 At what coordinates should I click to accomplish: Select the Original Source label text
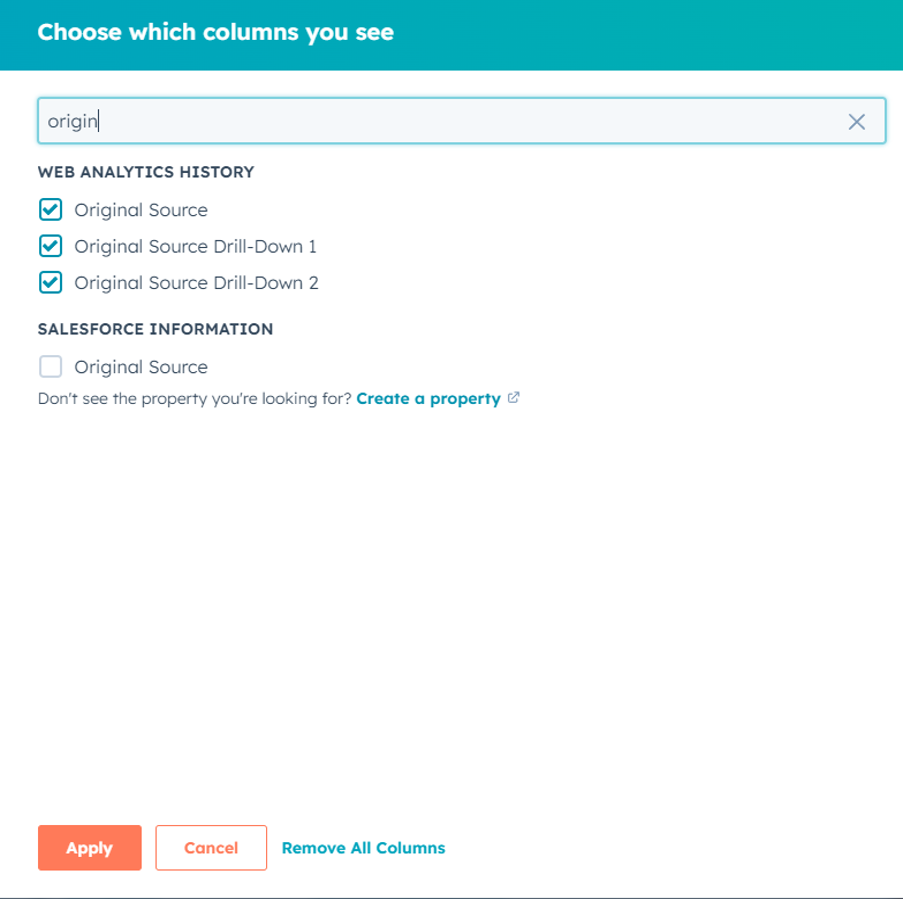pos(139,210)
